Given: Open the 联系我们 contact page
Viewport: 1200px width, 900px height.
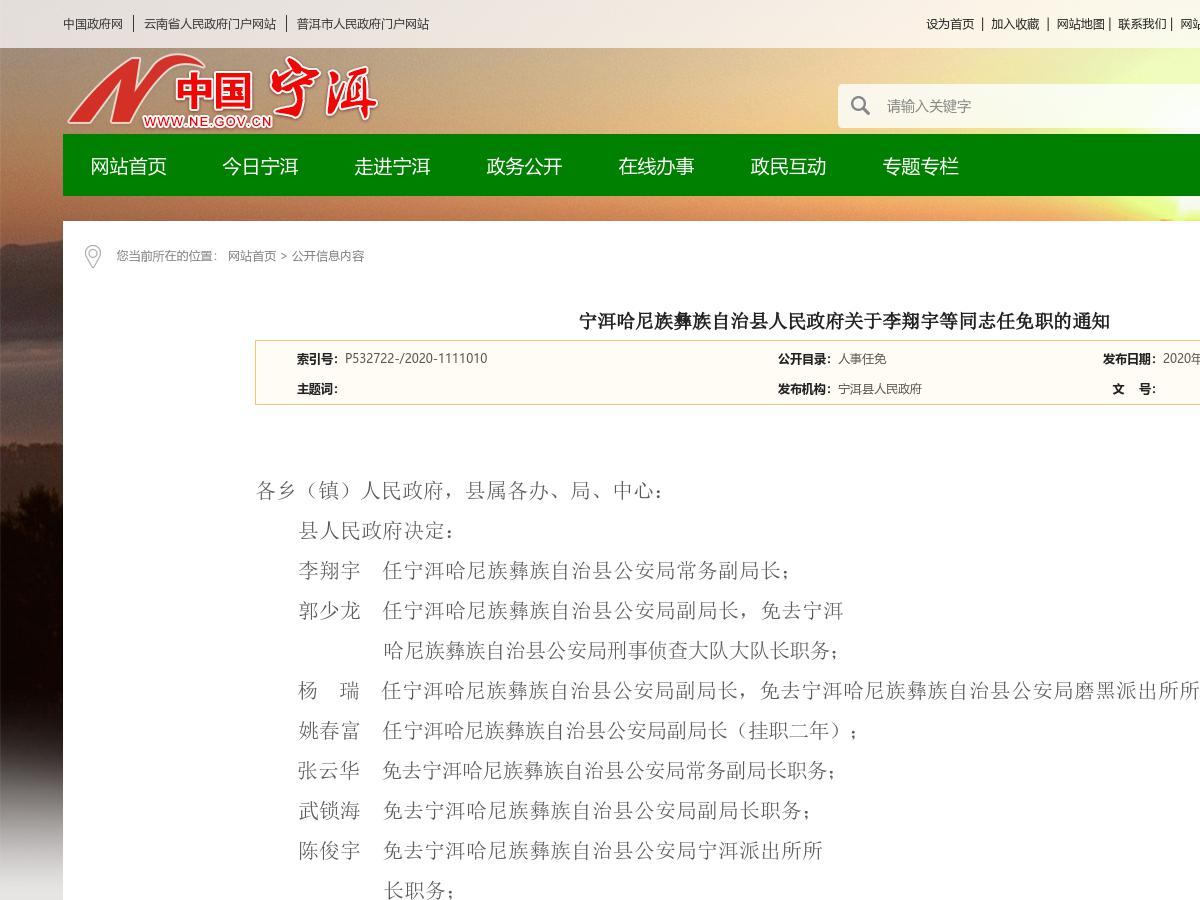Looking at the screenshot, I should (x=1142, y=23).
